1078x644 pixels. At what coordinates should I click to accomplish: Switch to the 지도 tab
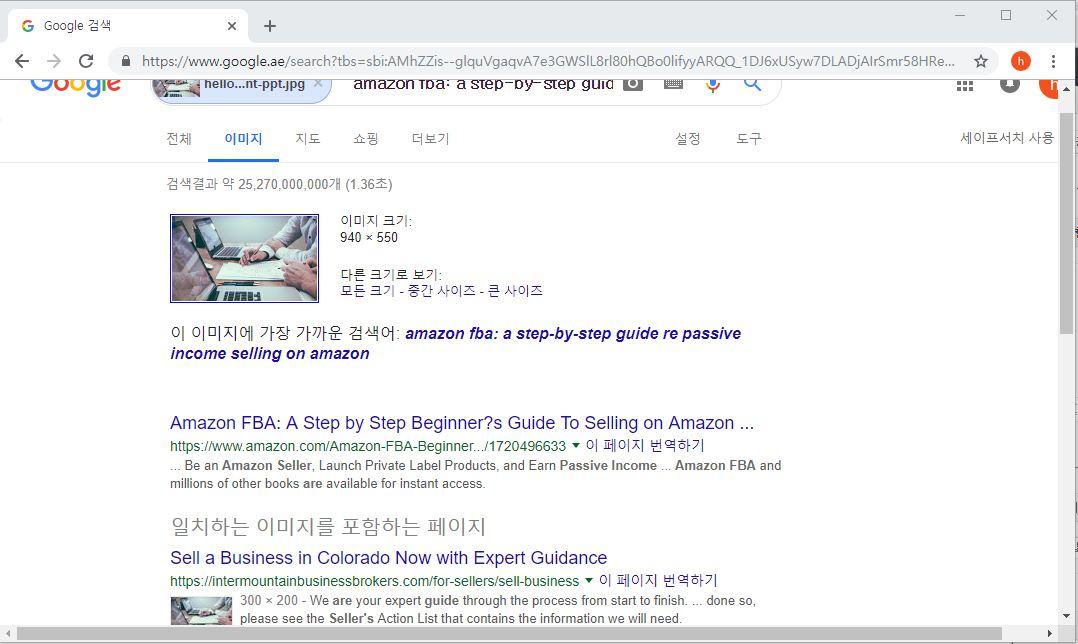[308, 139]
